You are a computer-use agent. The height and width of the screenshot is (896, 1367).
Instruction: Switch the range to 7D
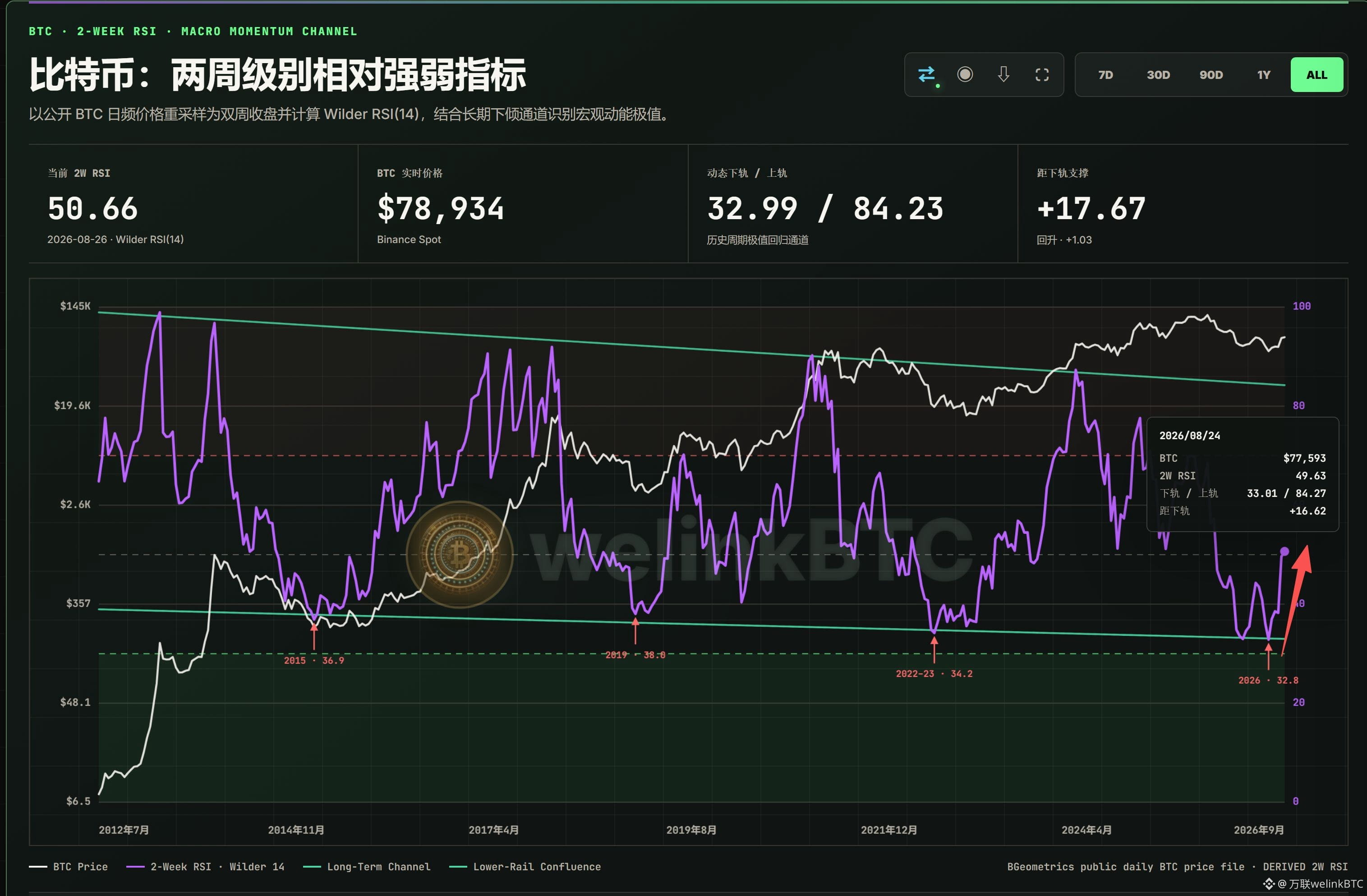(x=1106, y=75)
